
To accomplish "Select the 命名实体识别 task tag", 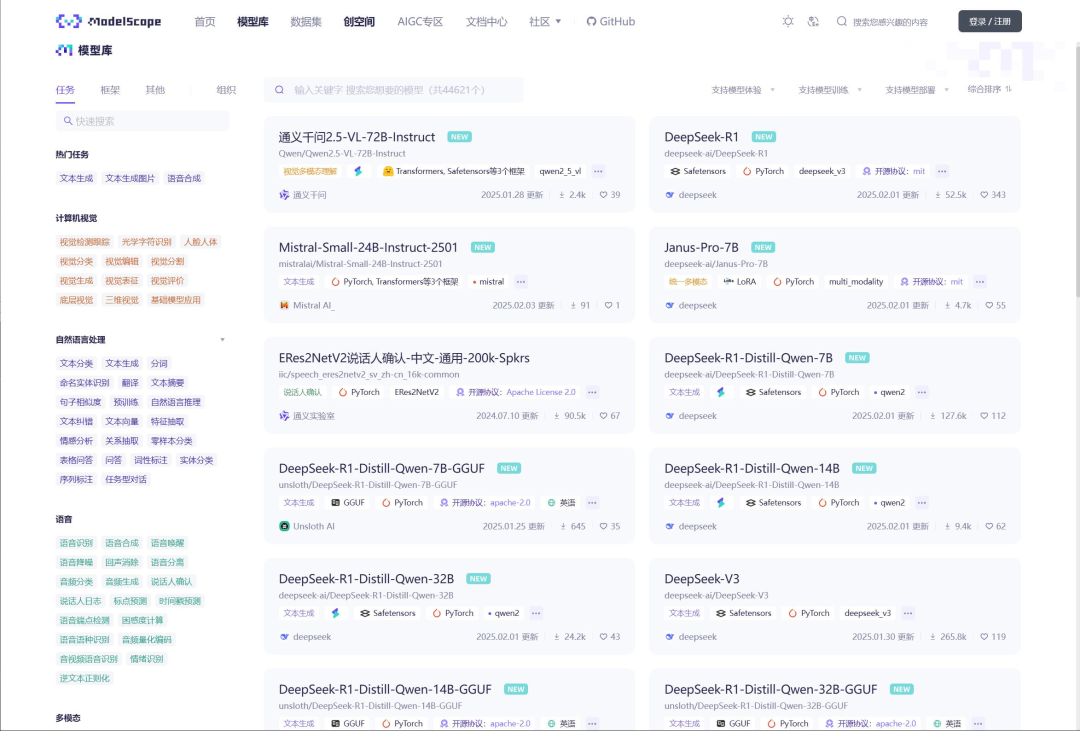I will (85, 382).
